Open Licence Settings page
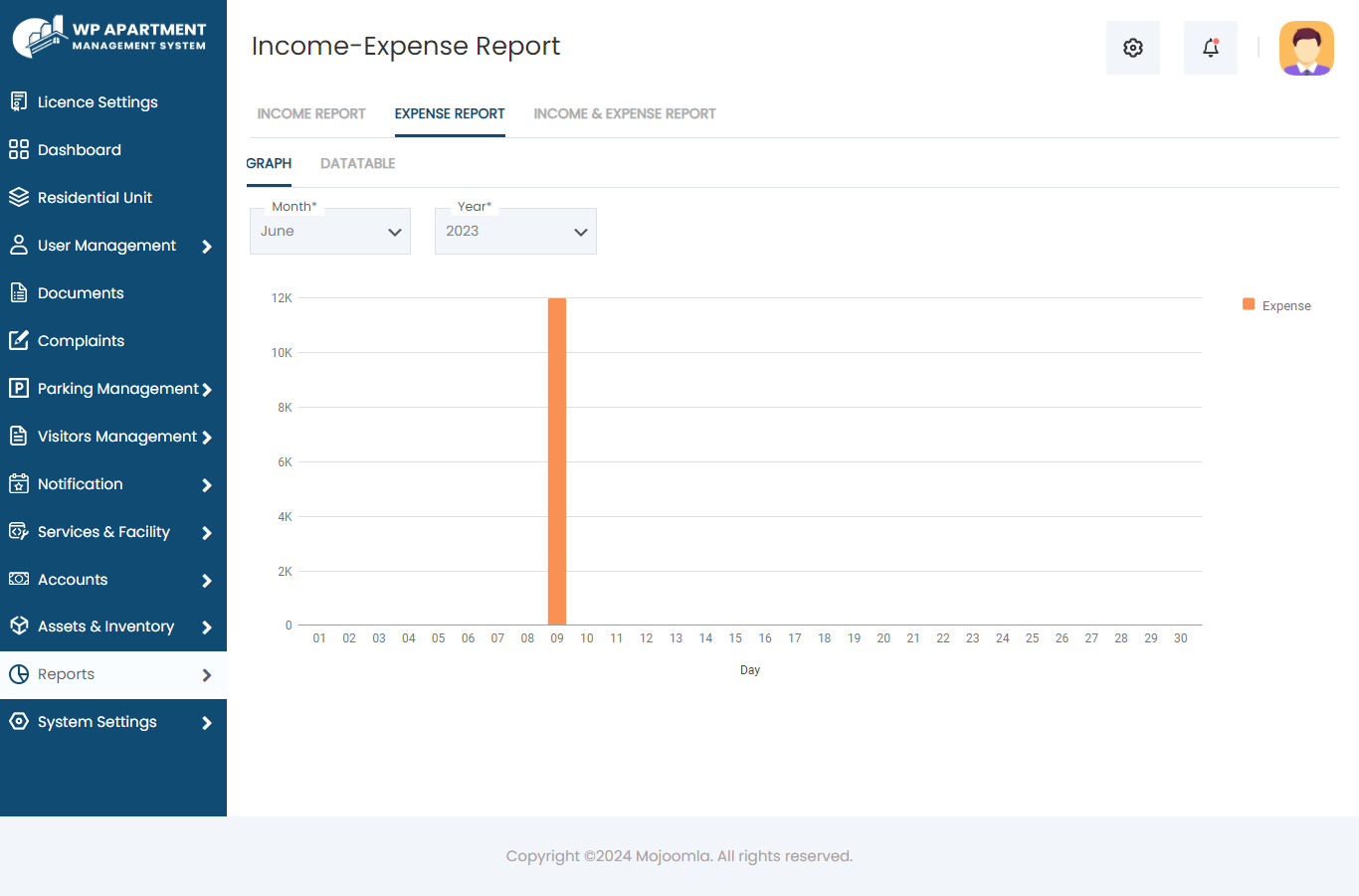Screen dimensions: 1359x896 click(97, 101)
